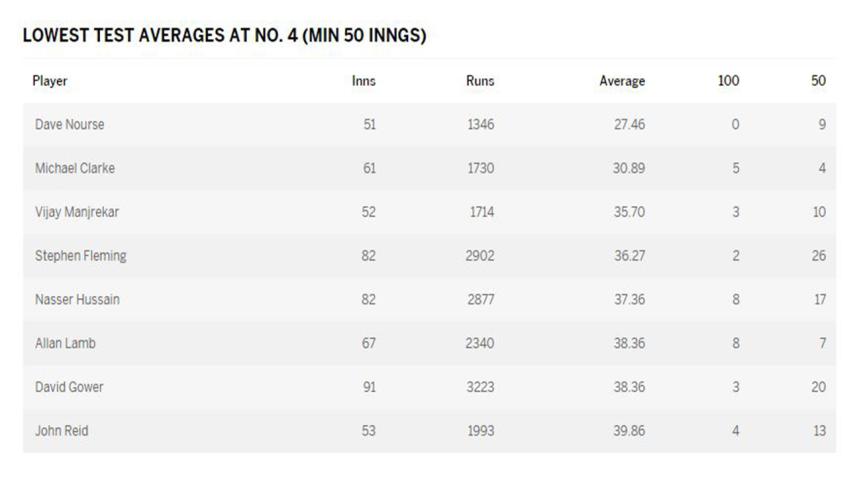Screen dimensions: 857x482
Task: Sort by the Runs column header
Action: click(x=480, y=81)
